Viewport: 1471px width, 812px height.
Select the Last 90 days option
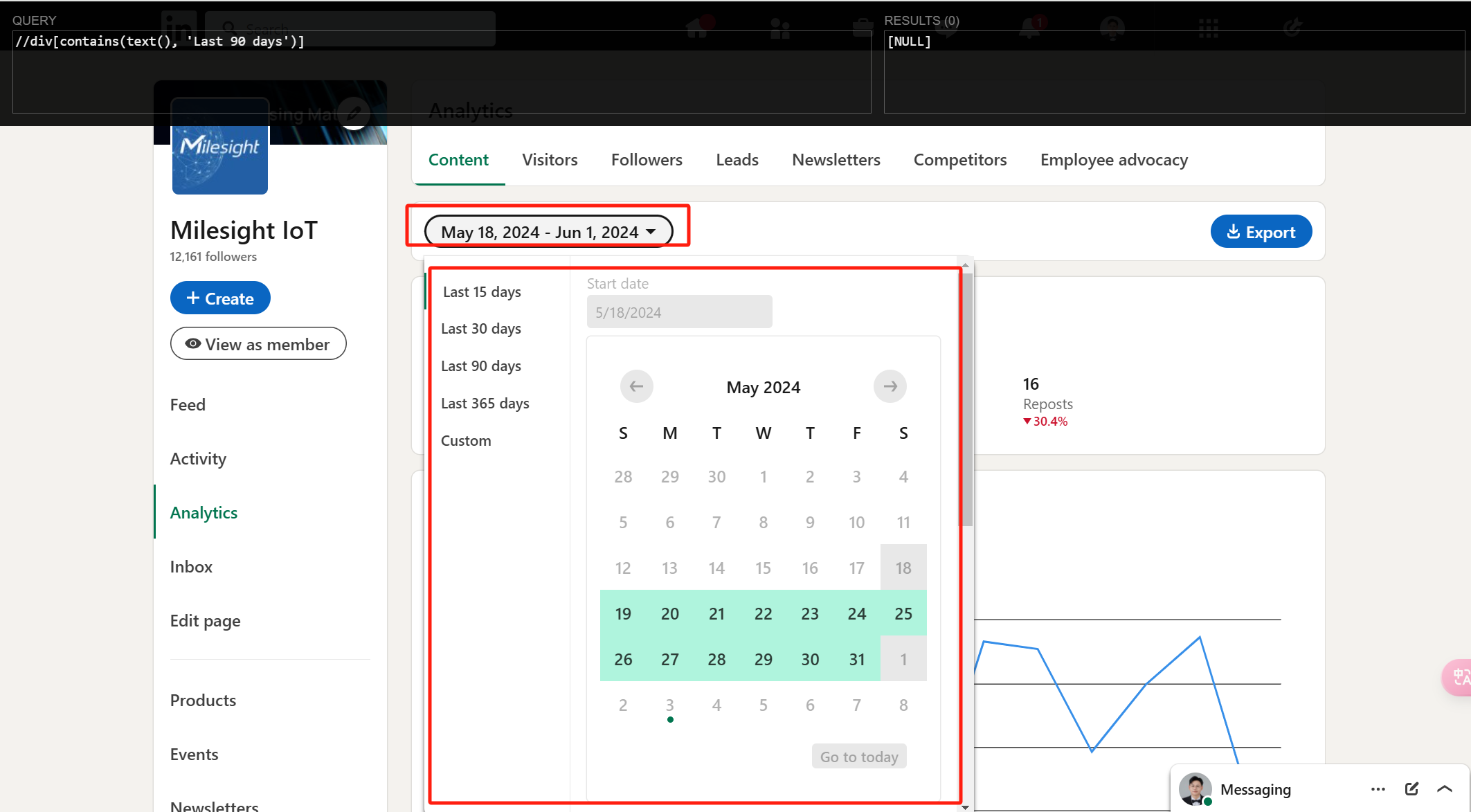point(481,366)
